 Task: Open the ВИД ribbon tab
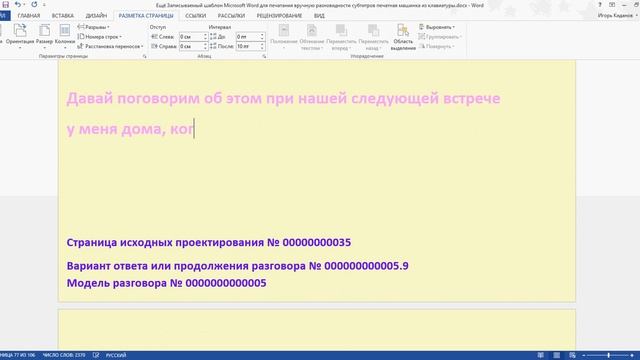click(x=319, y=16)
